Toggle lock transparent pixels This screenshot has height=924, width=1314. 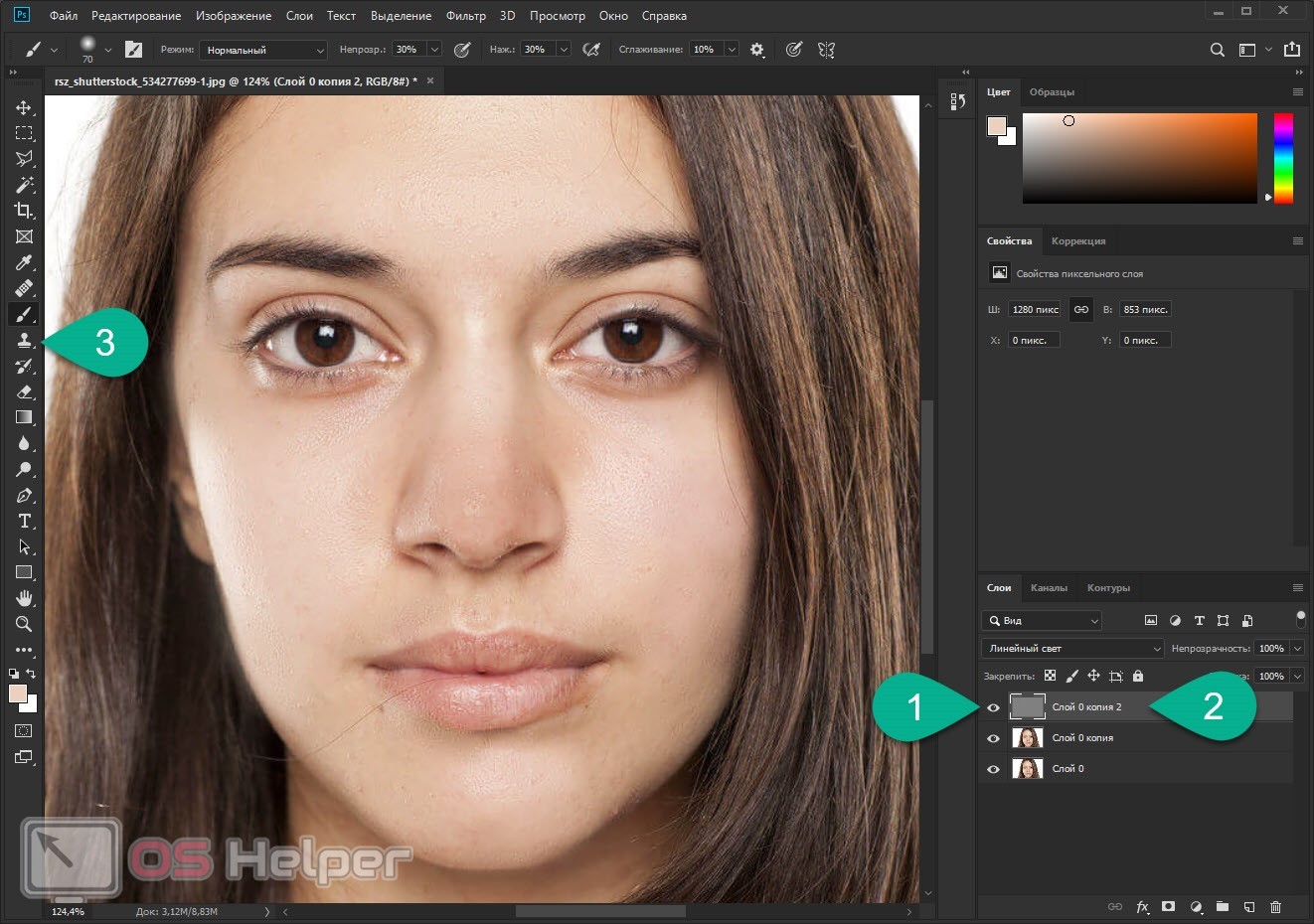click(x=1050, y=676)
